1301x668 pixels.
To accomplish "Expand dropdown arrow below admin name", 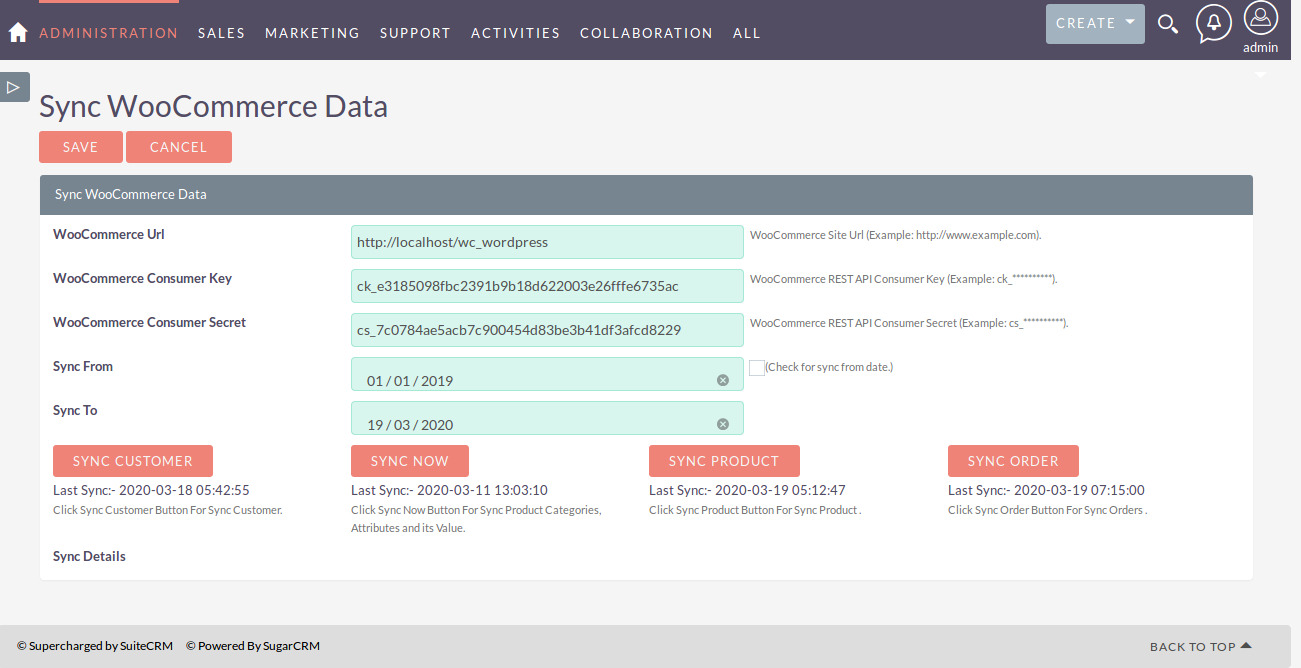I will pos(1260,76).
